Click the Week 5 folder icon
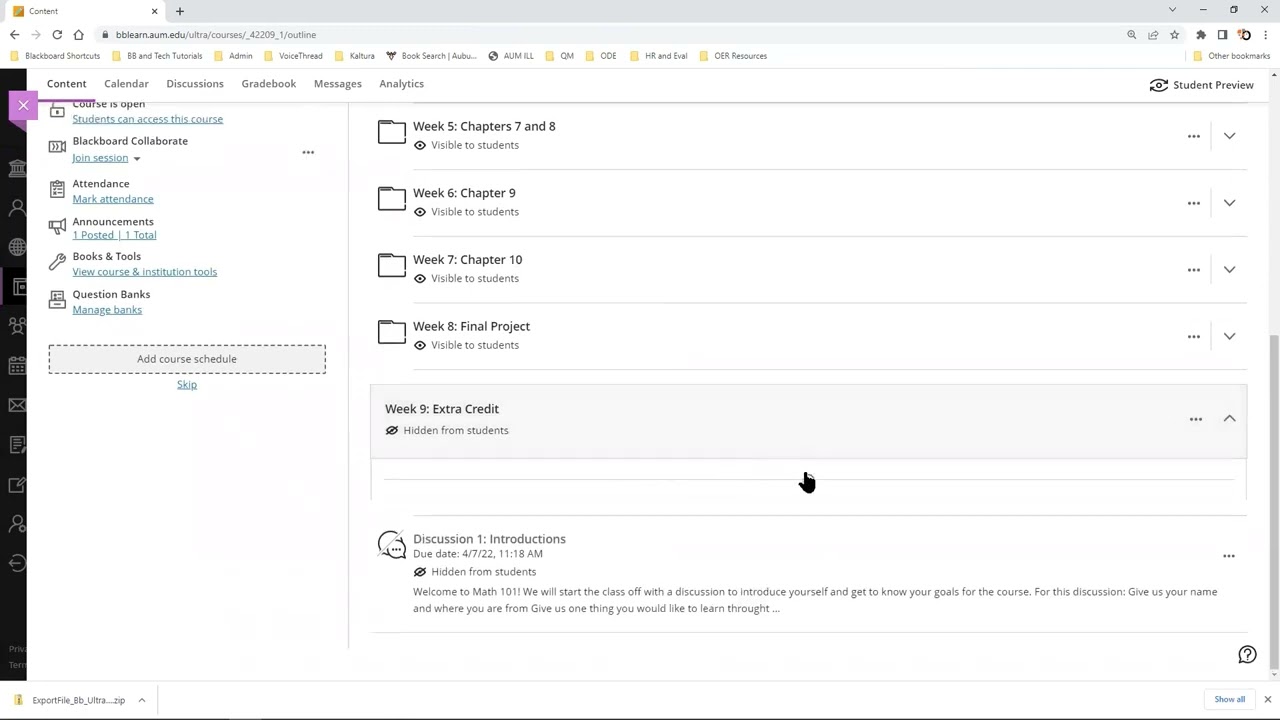The height and width of the screenshot is (720, 1280). point(392,132)
